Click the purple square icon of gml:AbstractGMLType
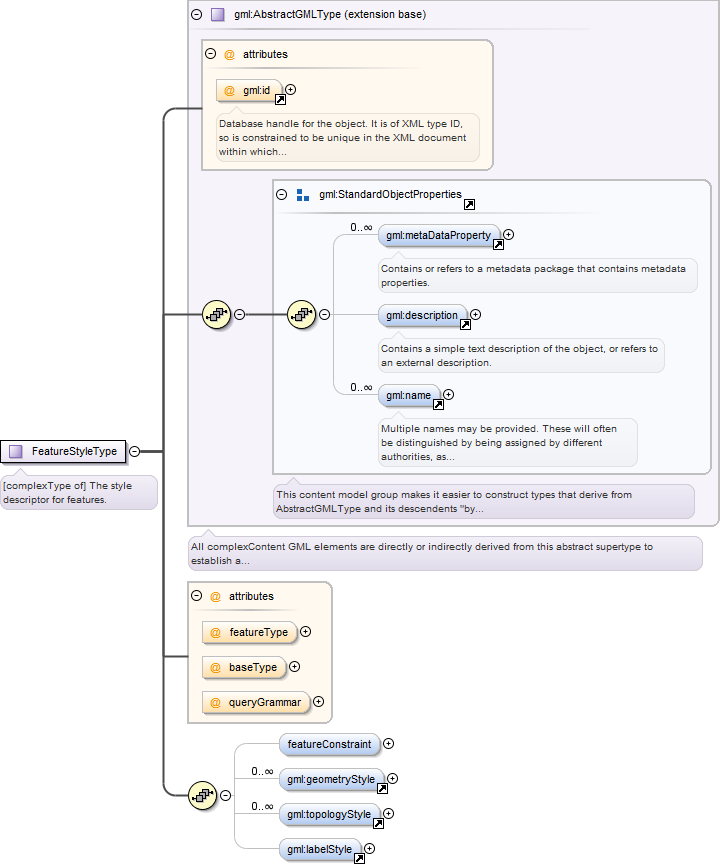 click(217, 14)
